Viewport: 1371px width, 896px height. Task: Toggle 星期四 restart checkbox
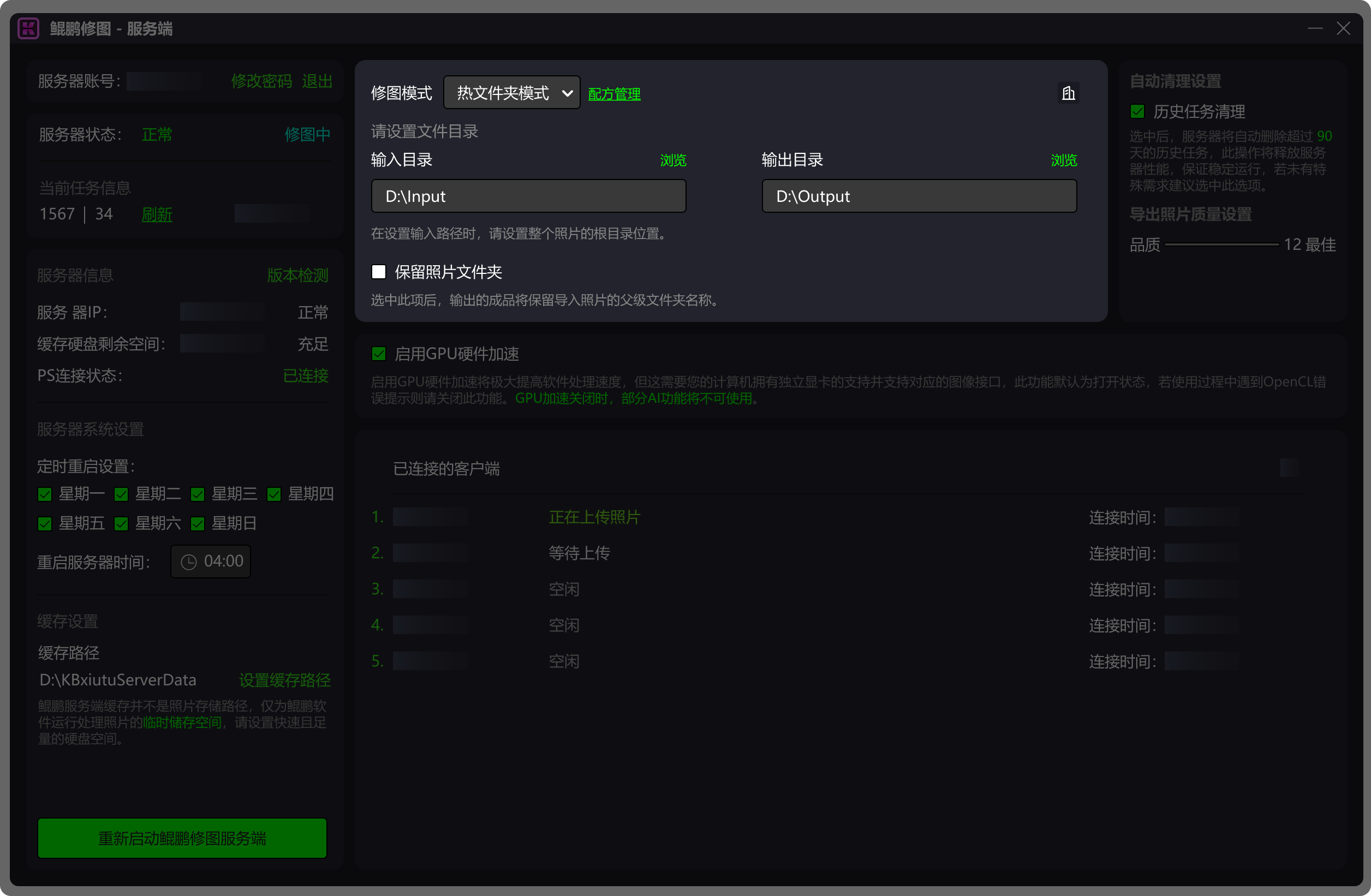(x=274, y=494)
